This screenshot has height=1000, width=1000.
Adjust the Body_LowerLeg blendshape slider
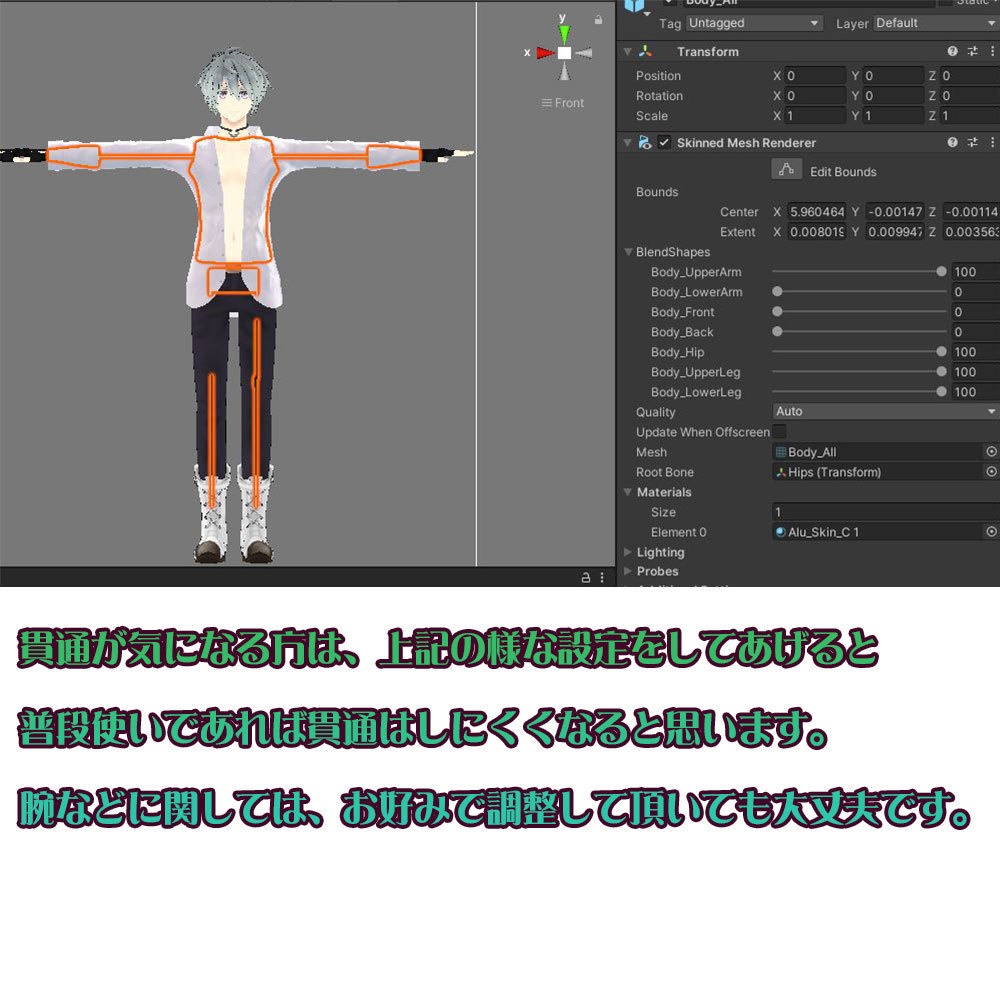tap(859, 392)
